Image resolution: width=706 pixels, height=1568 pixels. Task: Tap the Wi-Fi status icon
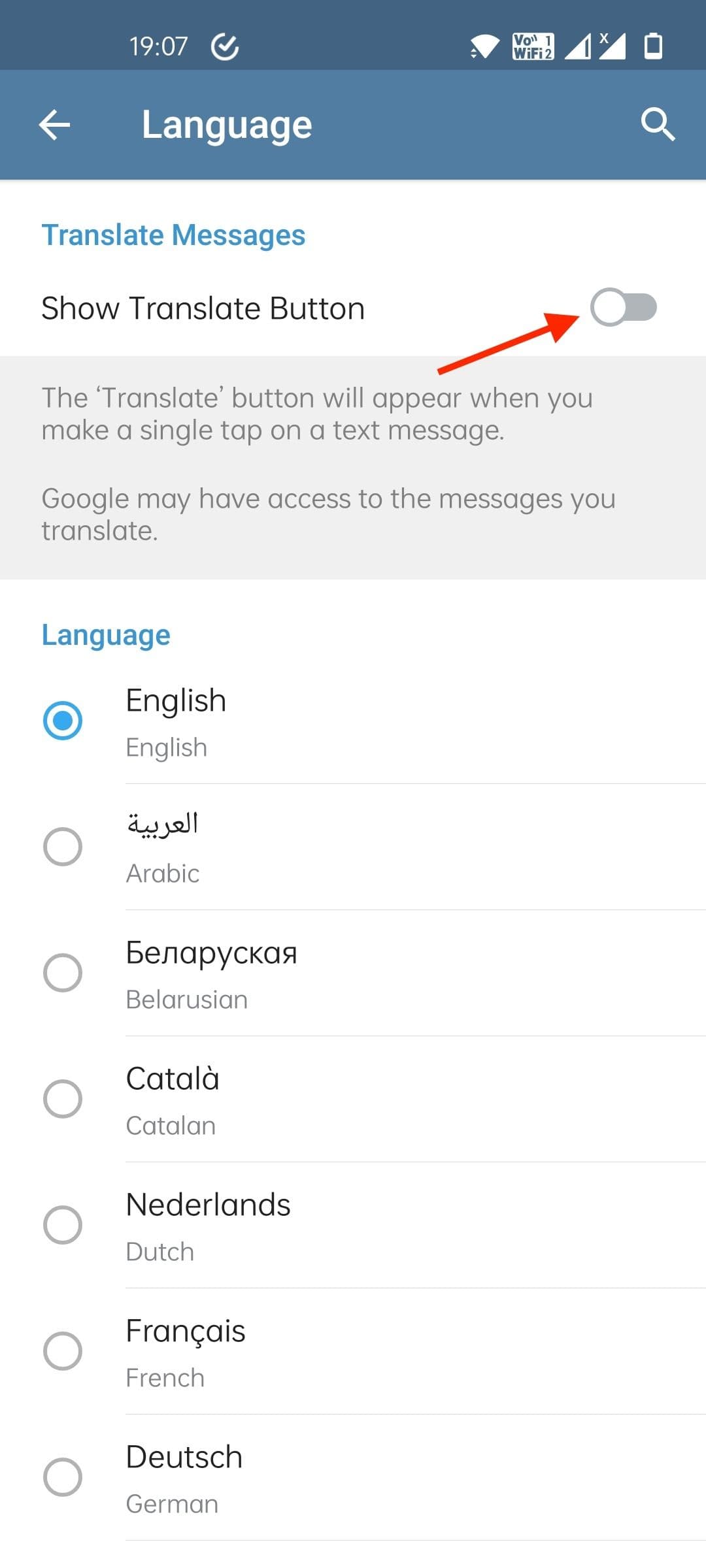pyautogui.click(x=484, y=46)
